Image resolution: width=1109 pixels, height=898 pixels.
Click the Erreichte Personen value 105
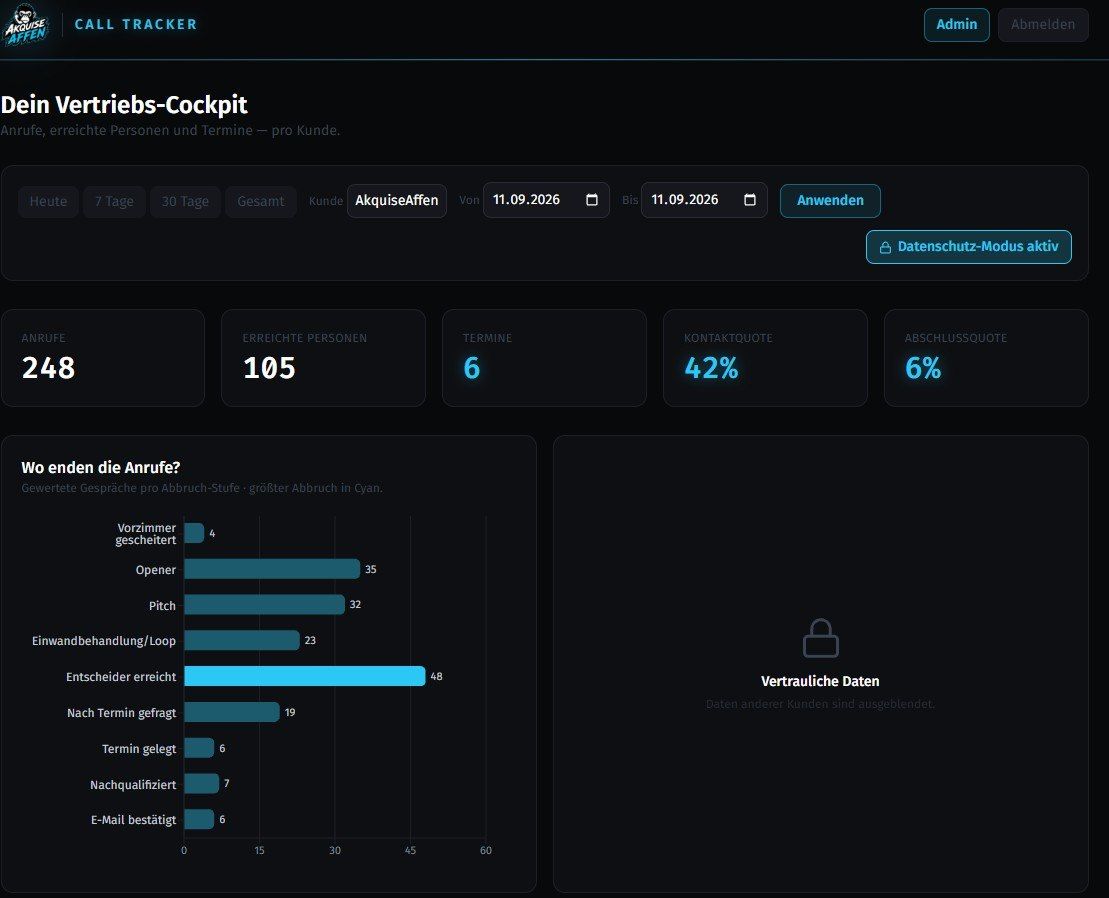pos(269,368)
